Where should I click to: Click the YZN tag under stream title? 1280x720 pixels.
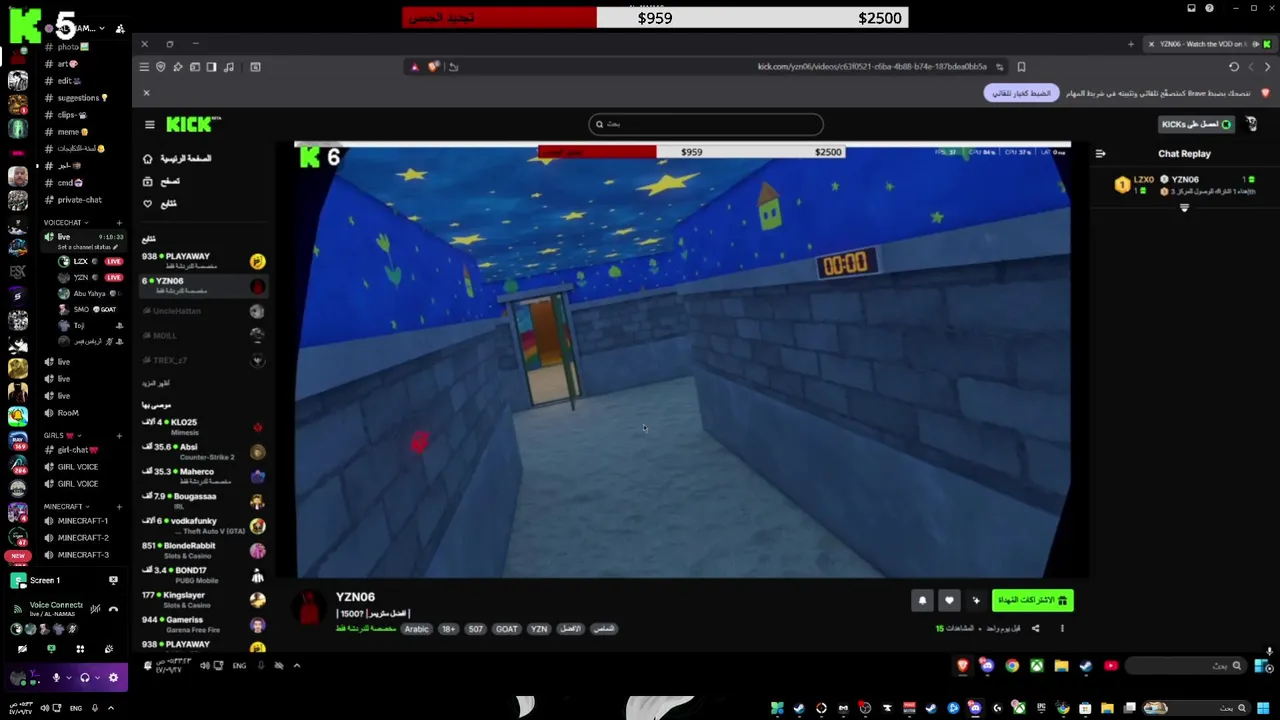pos(539,629)
